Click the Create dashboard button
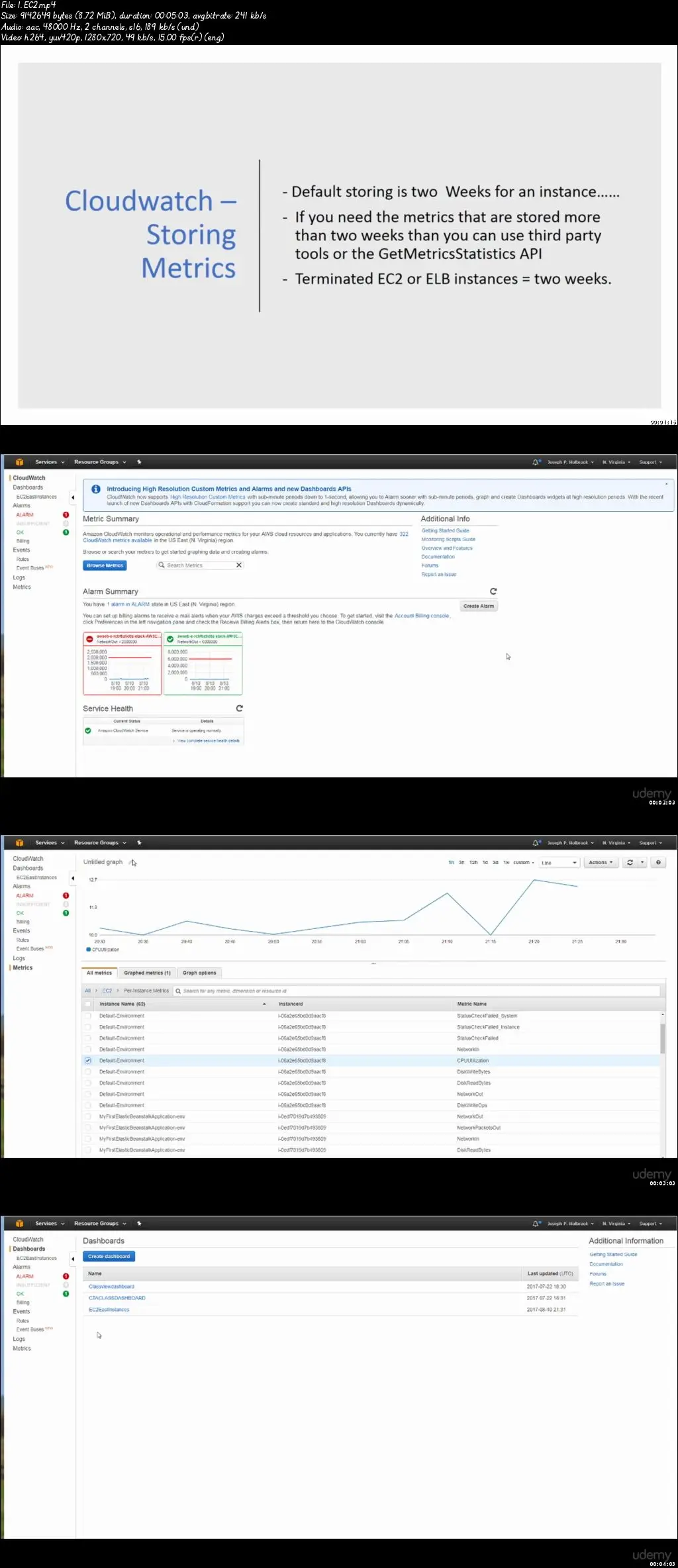The image size is (678, 1568). pos(109,1256)
